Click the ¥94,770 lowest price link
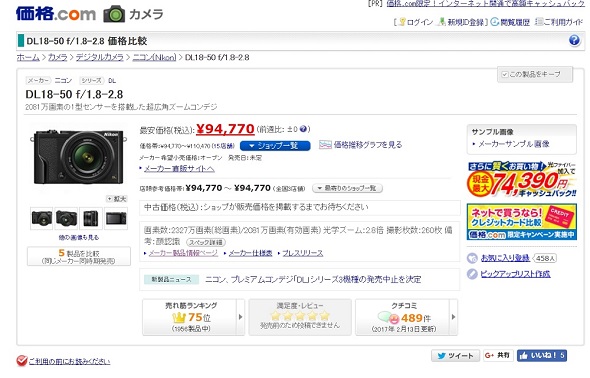This screenshot has width=590, height=378. point(225,129)
